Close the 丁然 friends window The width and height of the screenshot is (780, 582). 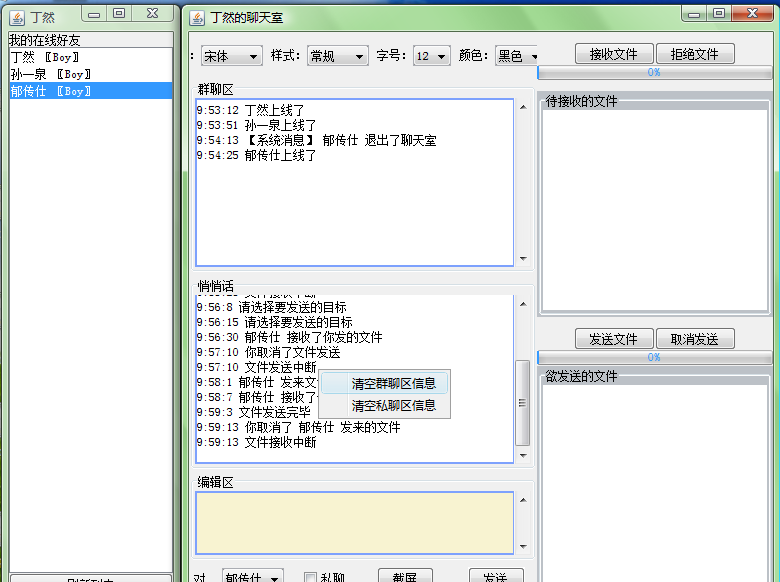click(152, 14)
